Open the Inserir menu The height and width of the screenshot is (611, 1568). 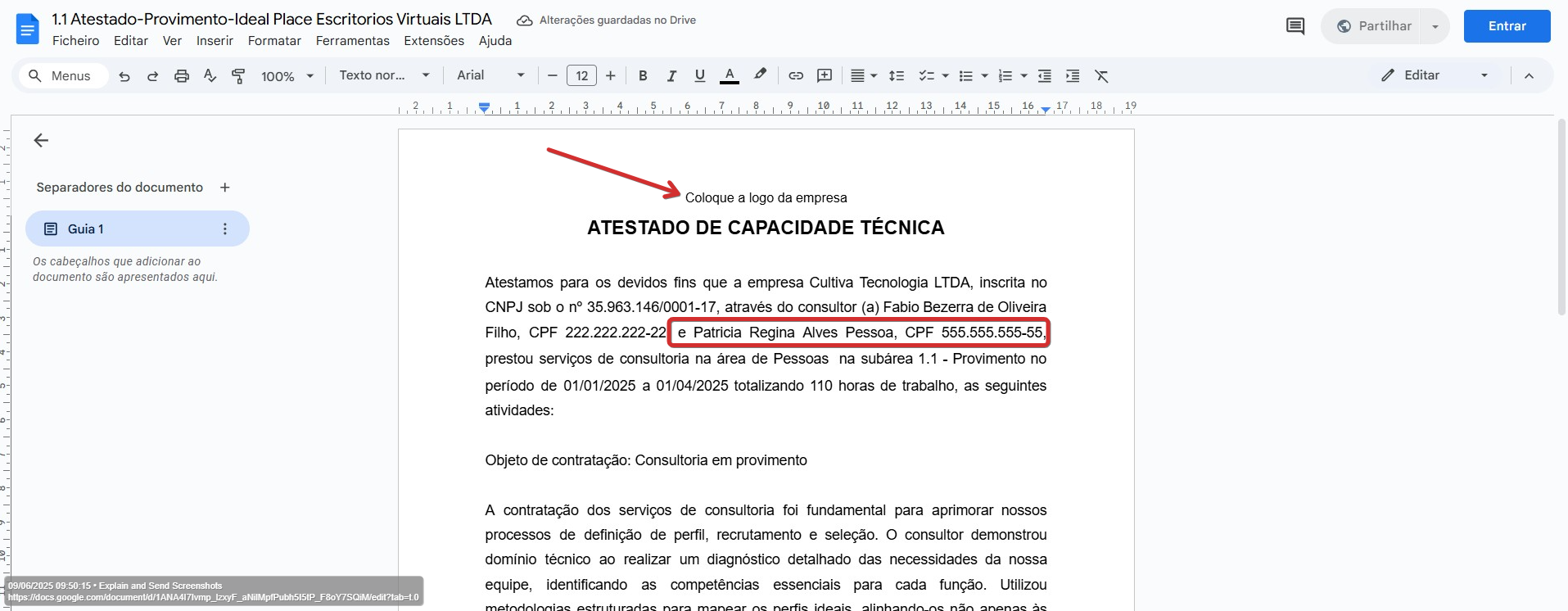pos(215,41)
